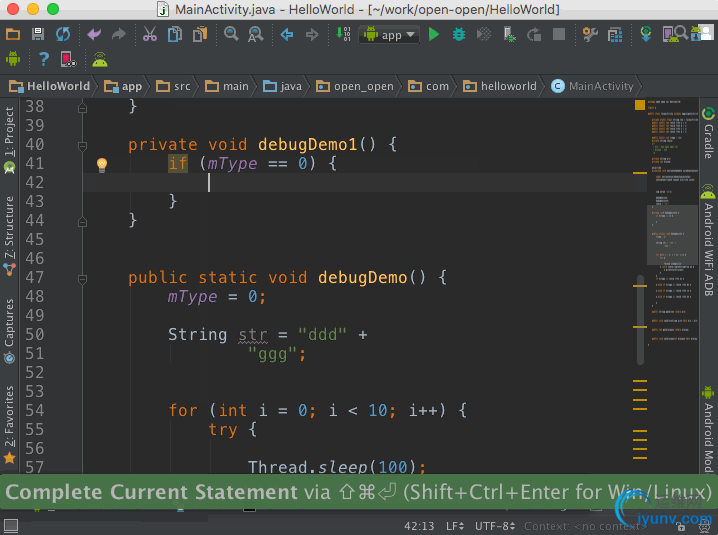Click the blue Help question mark icon
Screen dimensions: 718x535
pos(44,59)
